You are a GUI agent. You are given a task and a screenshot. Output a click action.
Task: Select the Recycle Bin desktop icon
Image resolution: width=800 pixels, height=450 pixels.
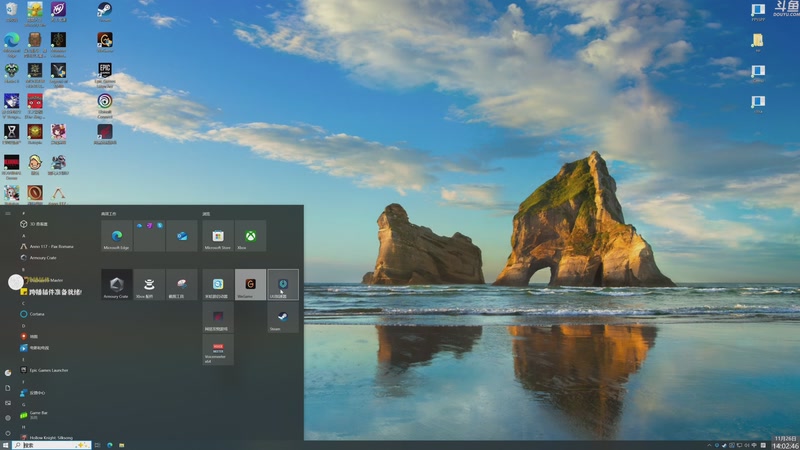pyautogui.click(x=11, y=12)
